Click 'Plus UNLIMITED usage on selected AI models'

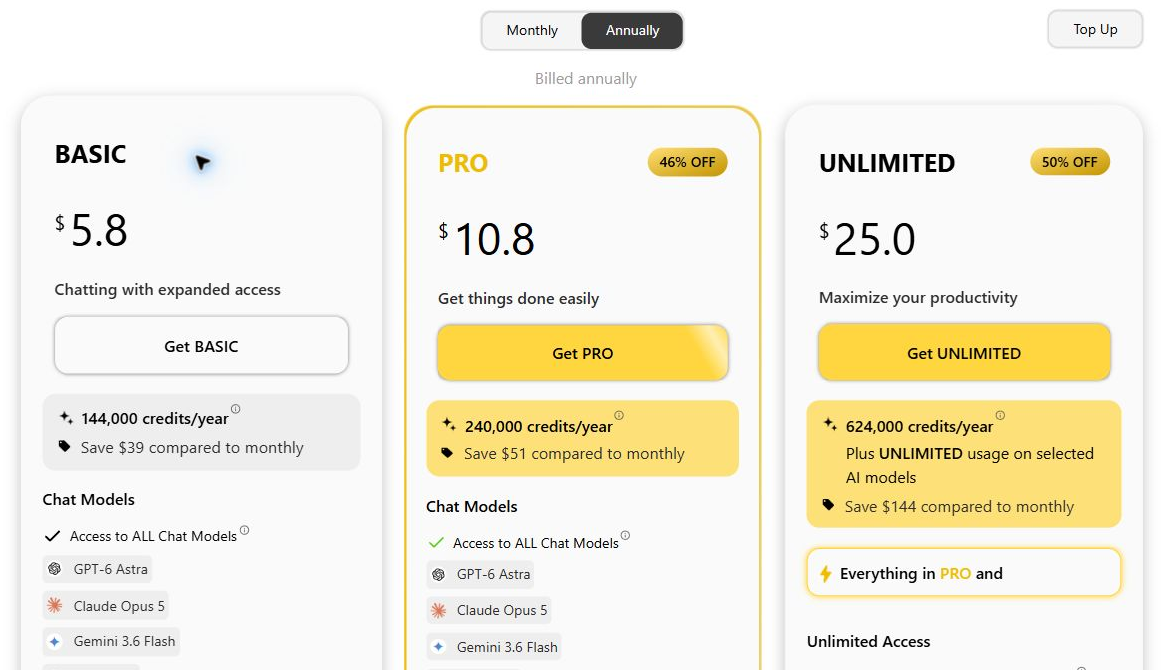(970, 466)
